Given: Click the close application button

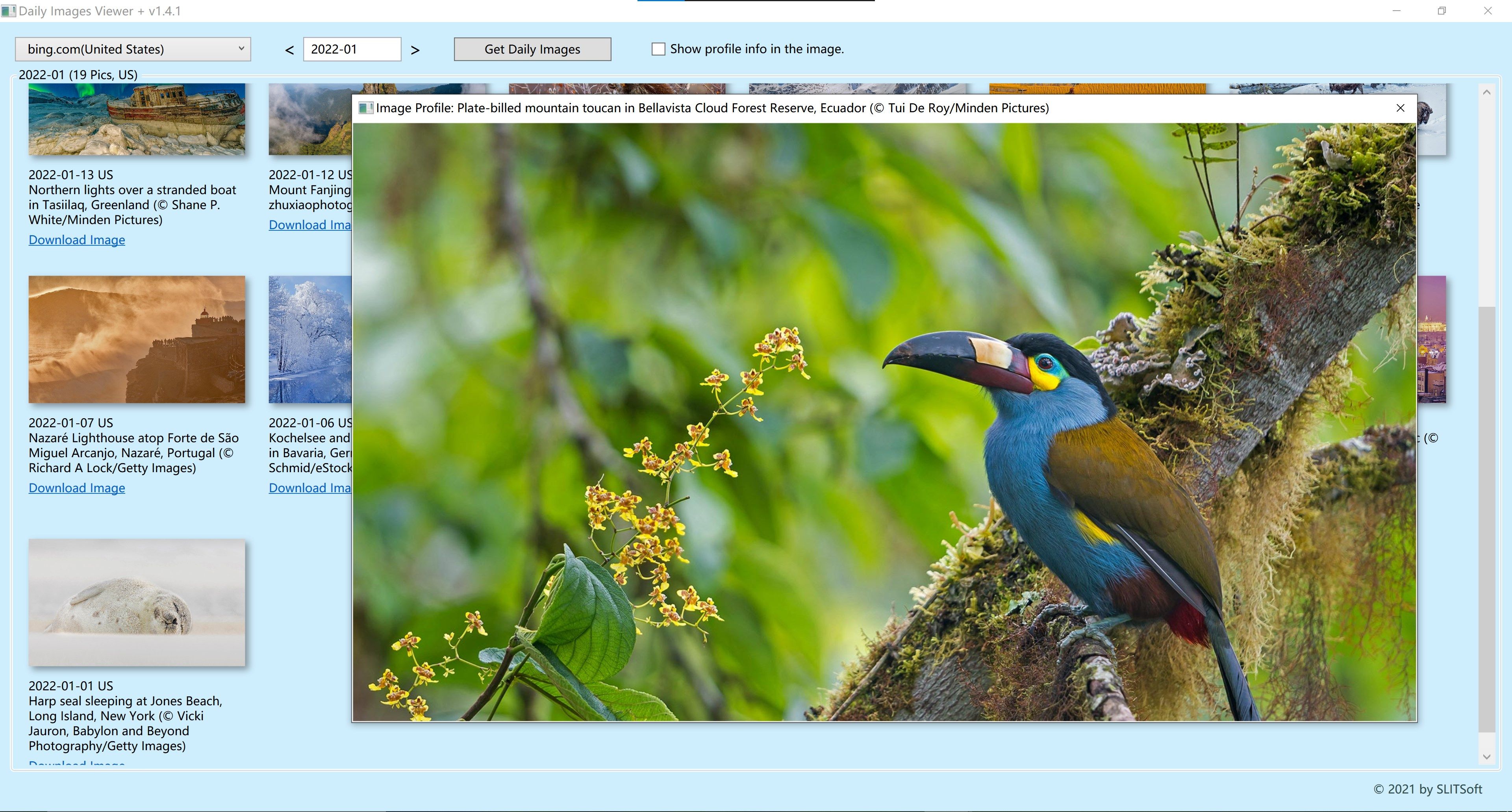Looking at the screenshot, I should pyautogui.click(x=1489, y=11).
